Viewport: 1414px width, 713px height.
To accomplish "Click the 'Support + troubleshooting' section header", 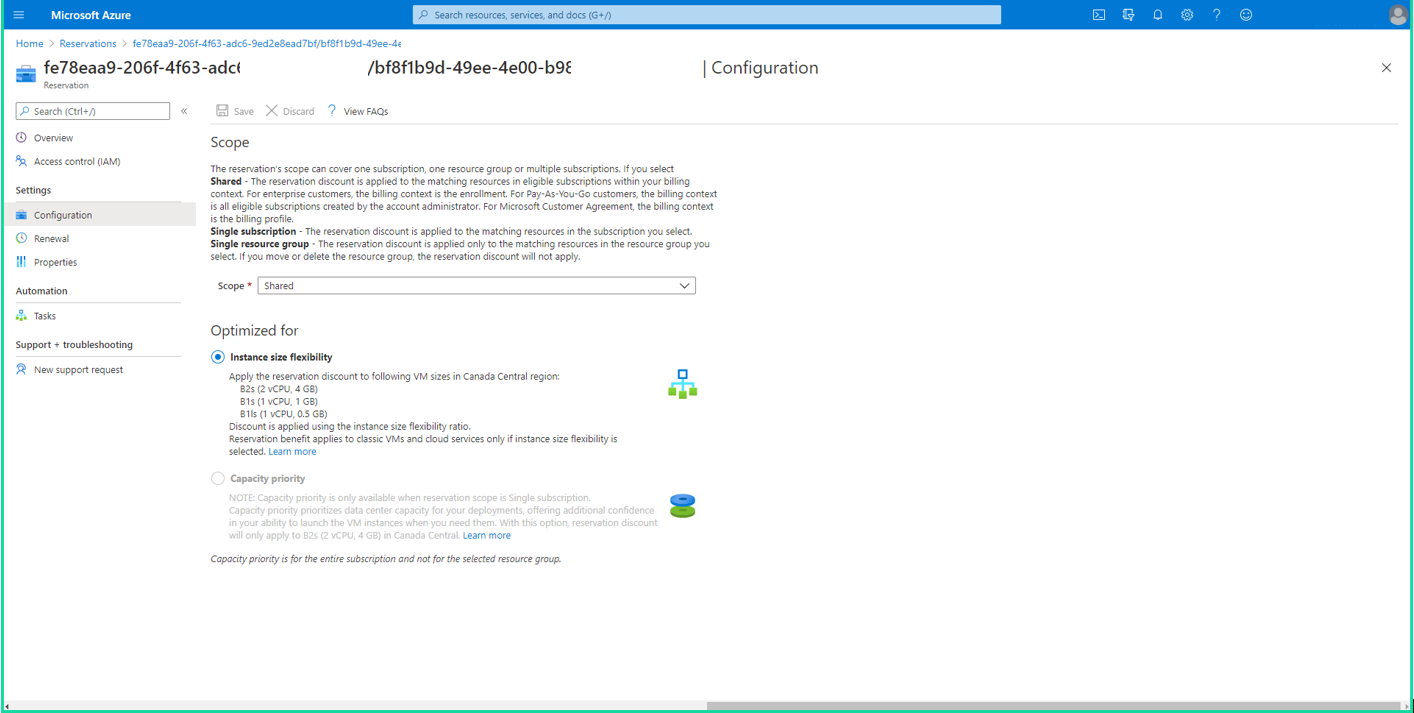I will click(x=74, y=345).
